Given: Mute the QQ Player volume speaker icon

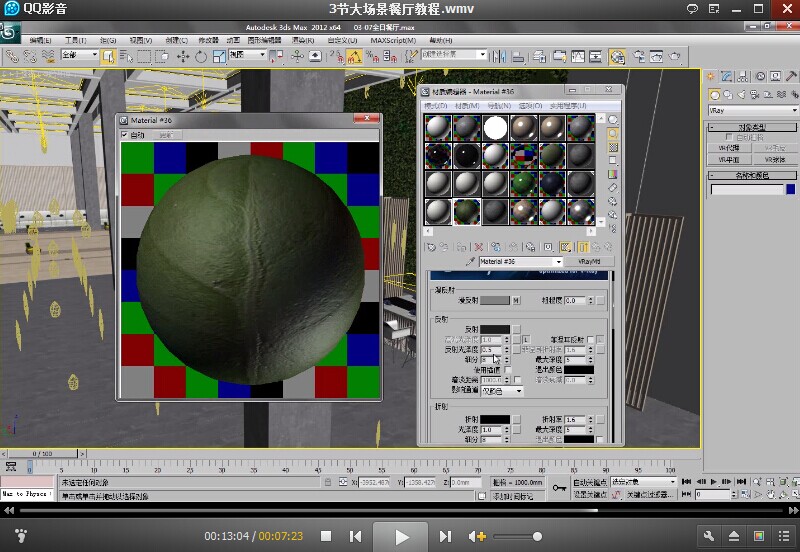Looking at the screenshot, I should (x=477, y=536).
